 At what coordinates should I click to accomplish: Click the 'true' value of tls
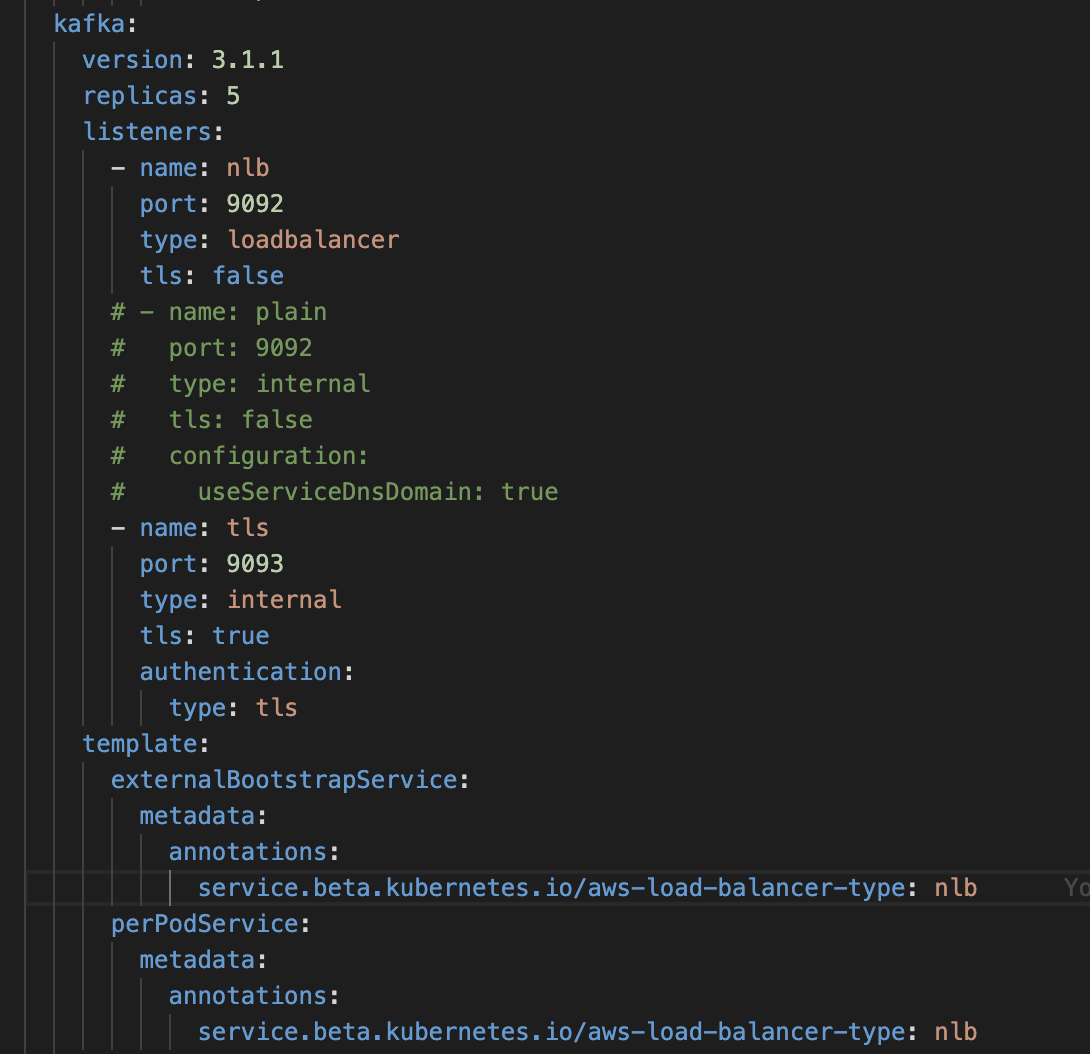point(241,636)
